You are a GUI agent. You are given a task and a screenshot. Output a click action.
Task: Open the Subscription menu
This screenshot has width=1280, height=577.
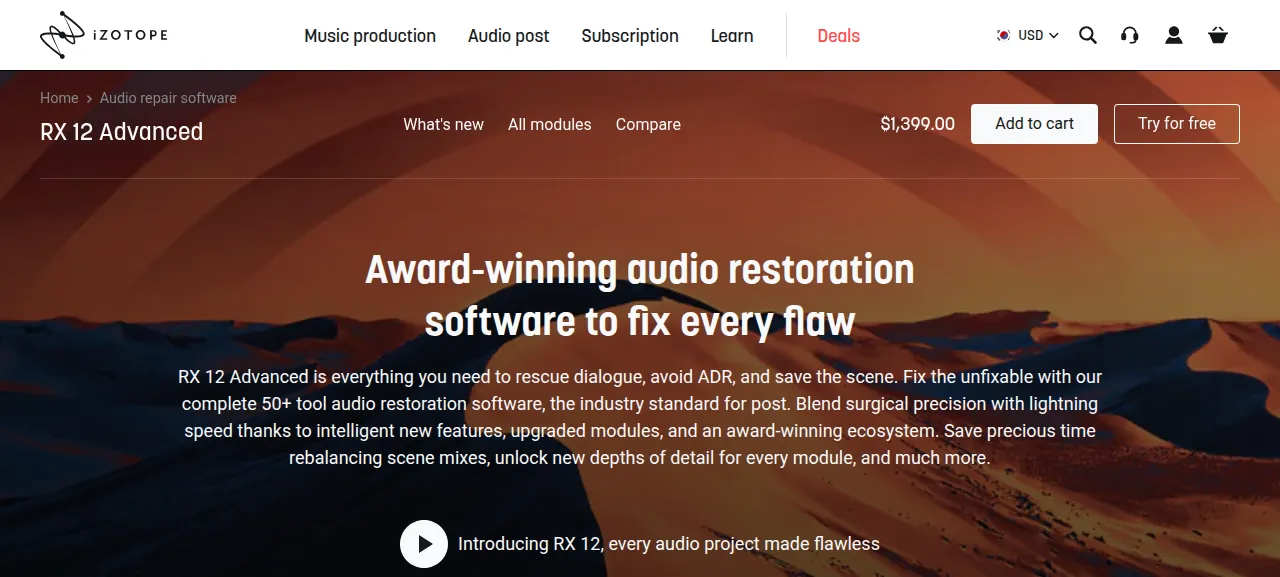tap(630, 36)
